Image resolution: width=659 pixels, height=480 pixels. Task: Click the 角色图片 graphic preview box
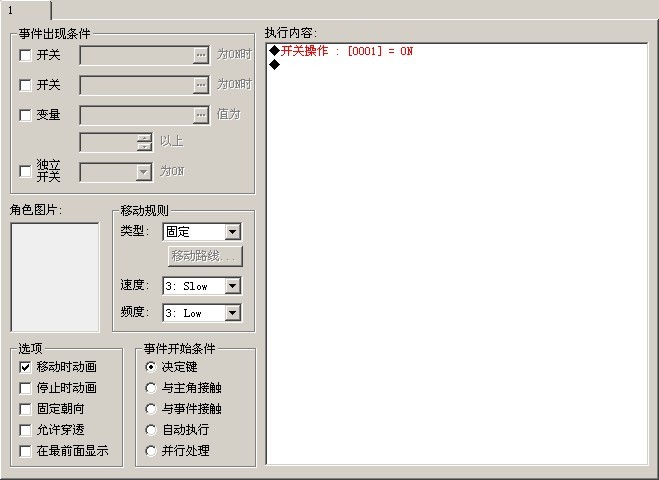click(x=55, y=277)
